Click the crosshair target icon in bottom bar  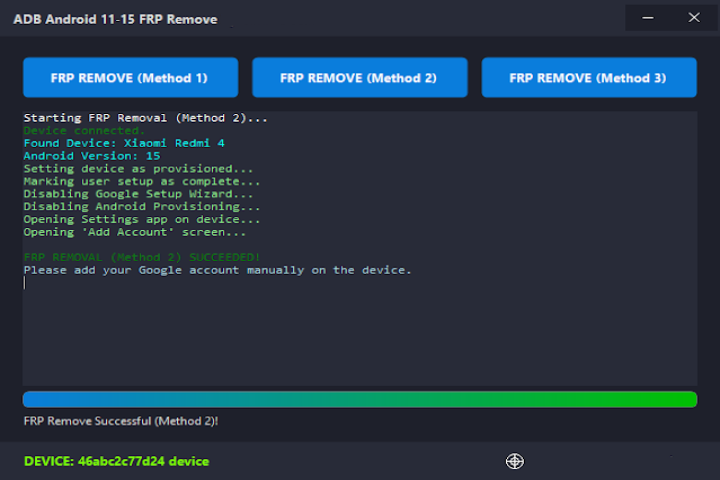(x=514, y=461)
